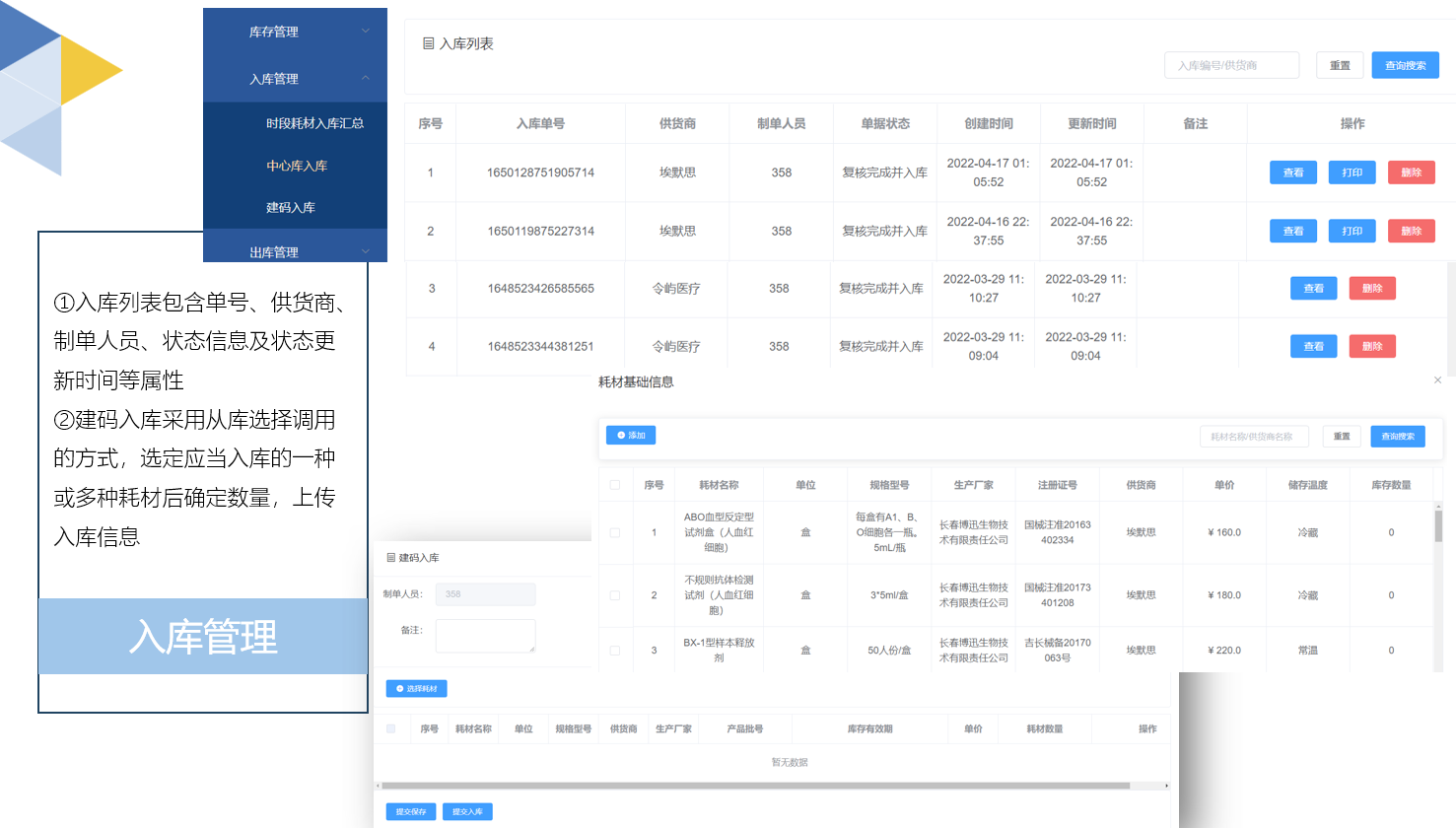
Task: Click the 创建时间 column header
Action: 989,123
